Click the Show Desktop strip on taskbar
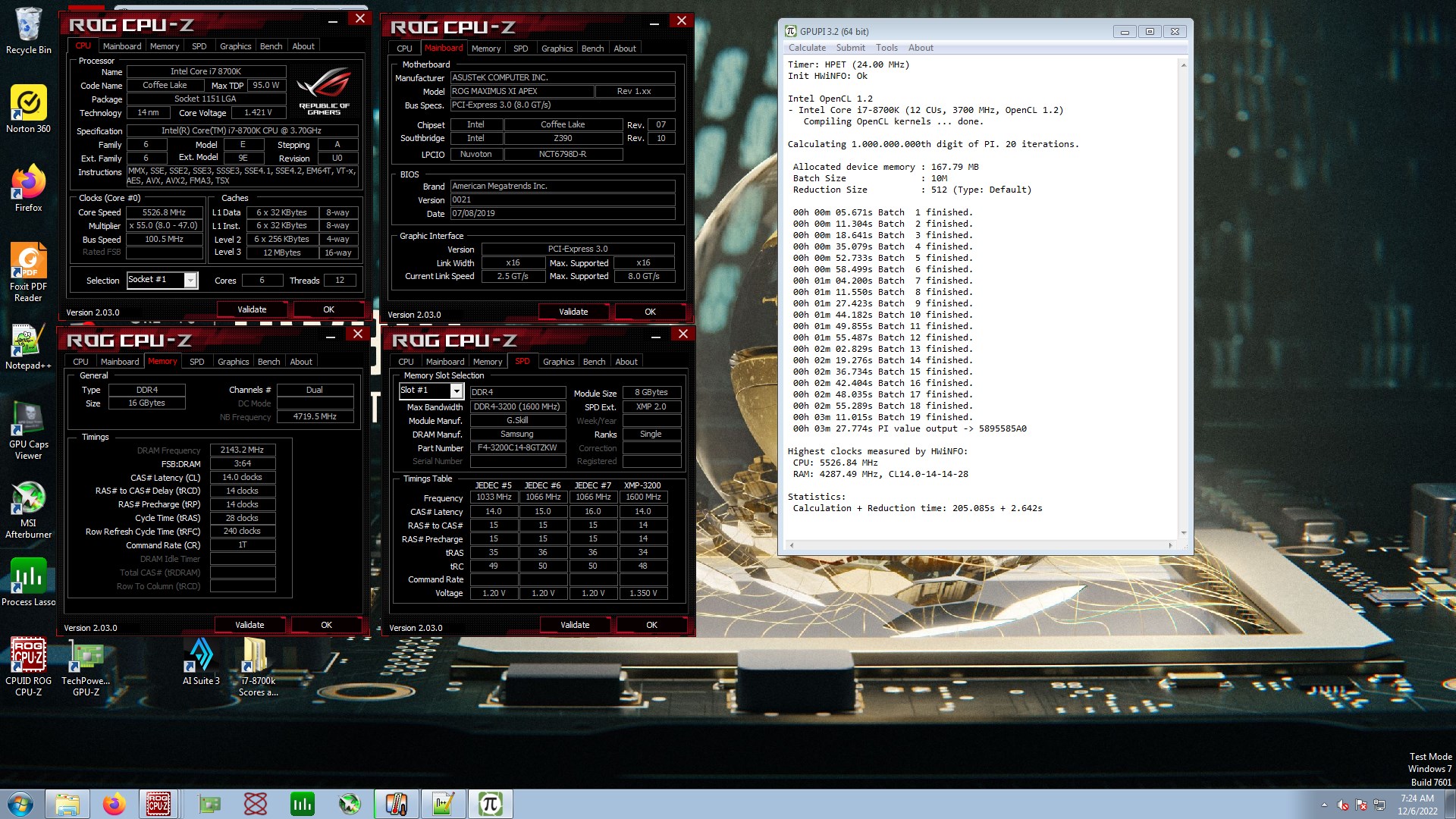Screen dimensions: 1456x819 pos(1450,804)
